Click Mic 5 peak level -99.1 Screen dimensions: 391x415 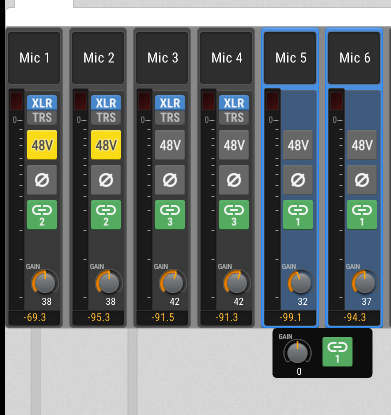290,317
